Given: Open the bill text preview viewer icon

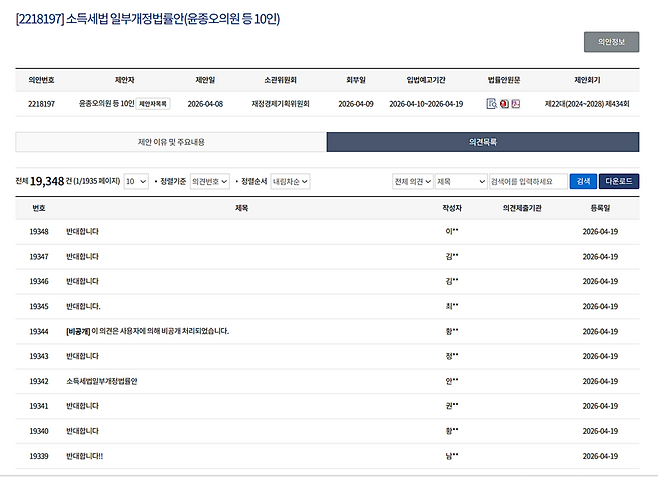Looking at the screenshot, I should [x=491, y=104].
